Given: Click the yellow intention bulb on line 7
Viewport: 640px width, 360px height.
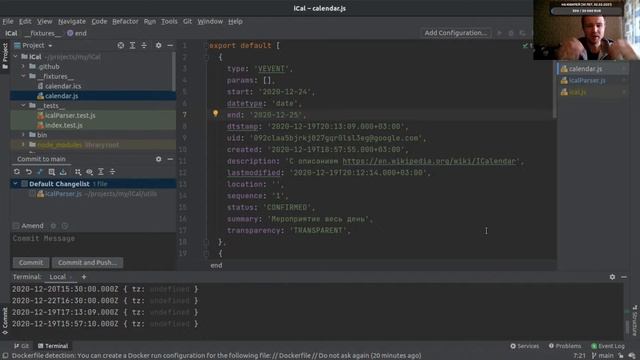Looking at the screenshot, I should [216, 113].
